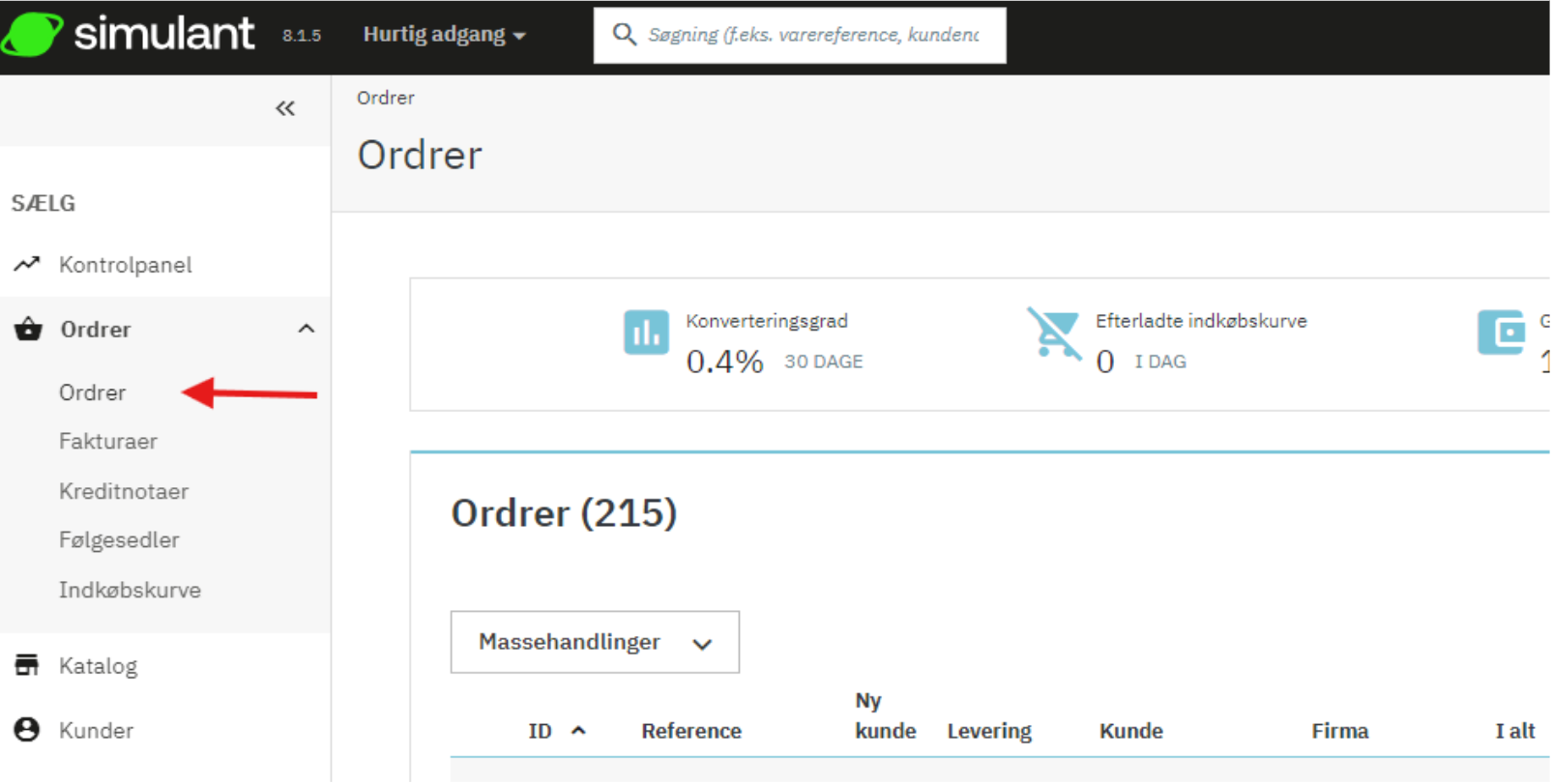This screenshot has height=784, width=1553.
Task: Click the abandoned carts icon
Action: point(1053,333)
